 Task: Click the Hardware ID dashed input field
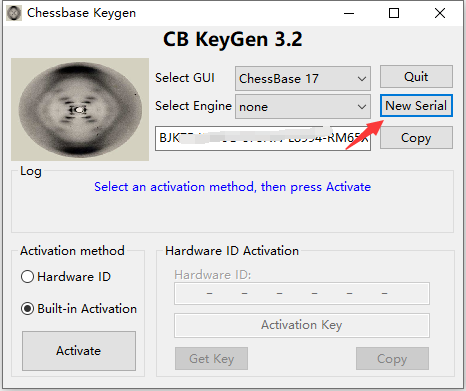pyautogui.click(x=302, y=294)
